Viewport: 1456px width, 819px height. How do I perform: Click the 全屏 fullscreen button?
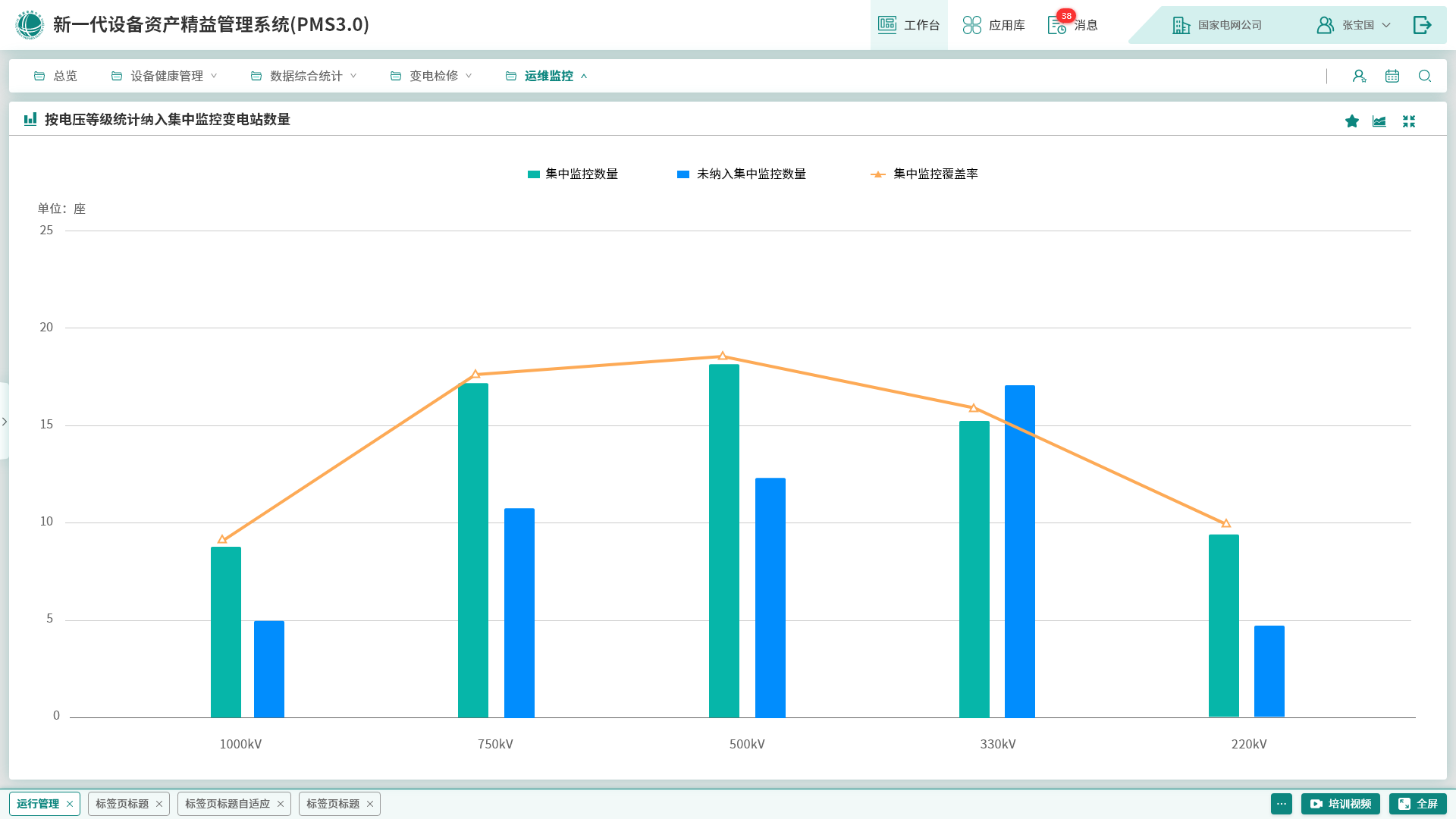coord(1418,804)
